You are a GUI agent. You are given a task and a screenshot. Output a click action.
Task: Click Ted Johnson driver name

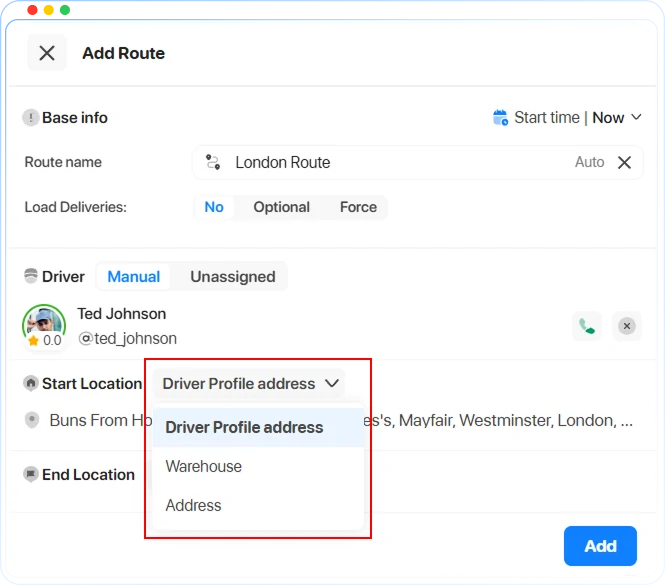click(x=121, y=313)
